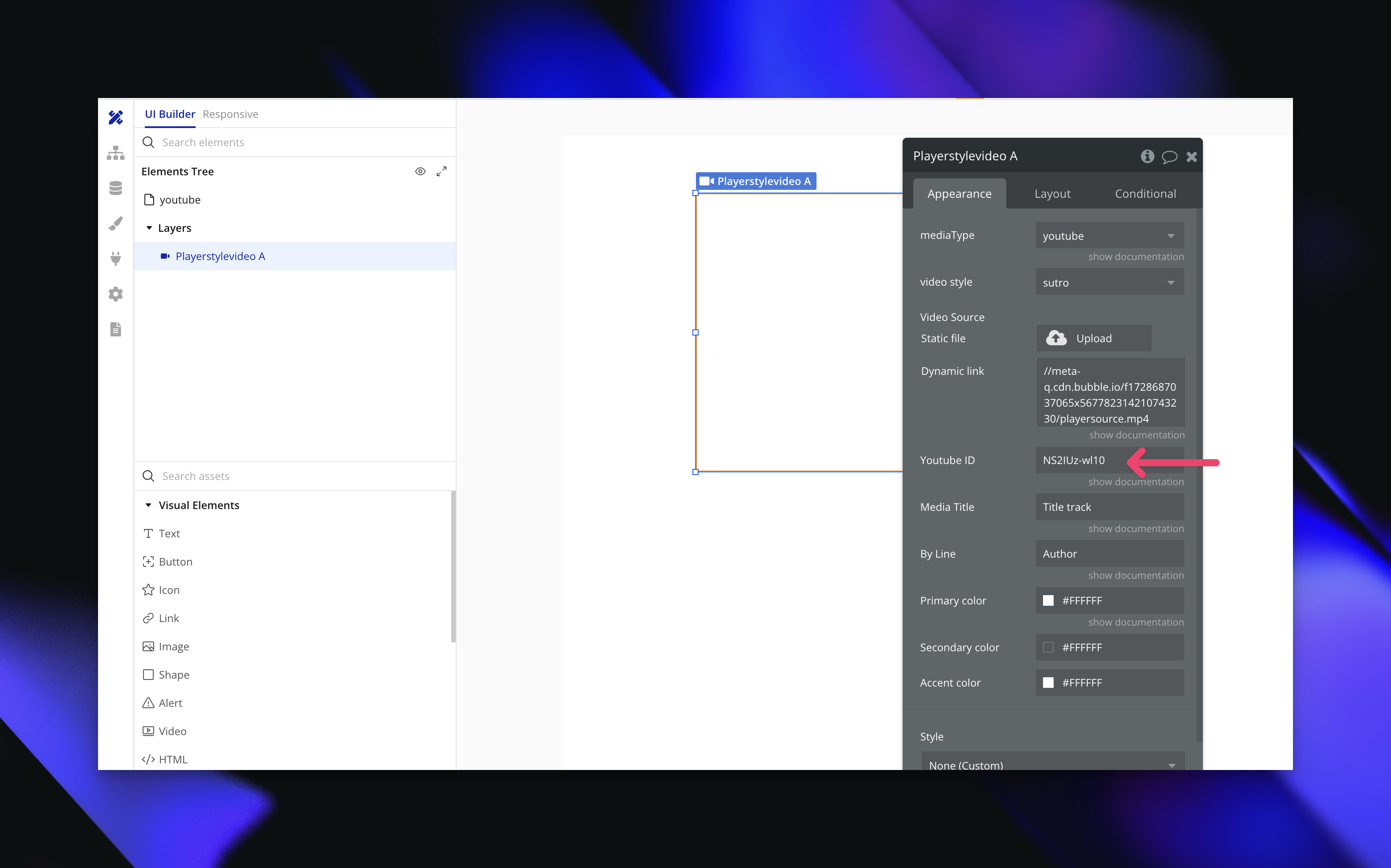Collapse the Layers tree section
This screenshot has width=1391, height=868.
[x=149, y=228]
